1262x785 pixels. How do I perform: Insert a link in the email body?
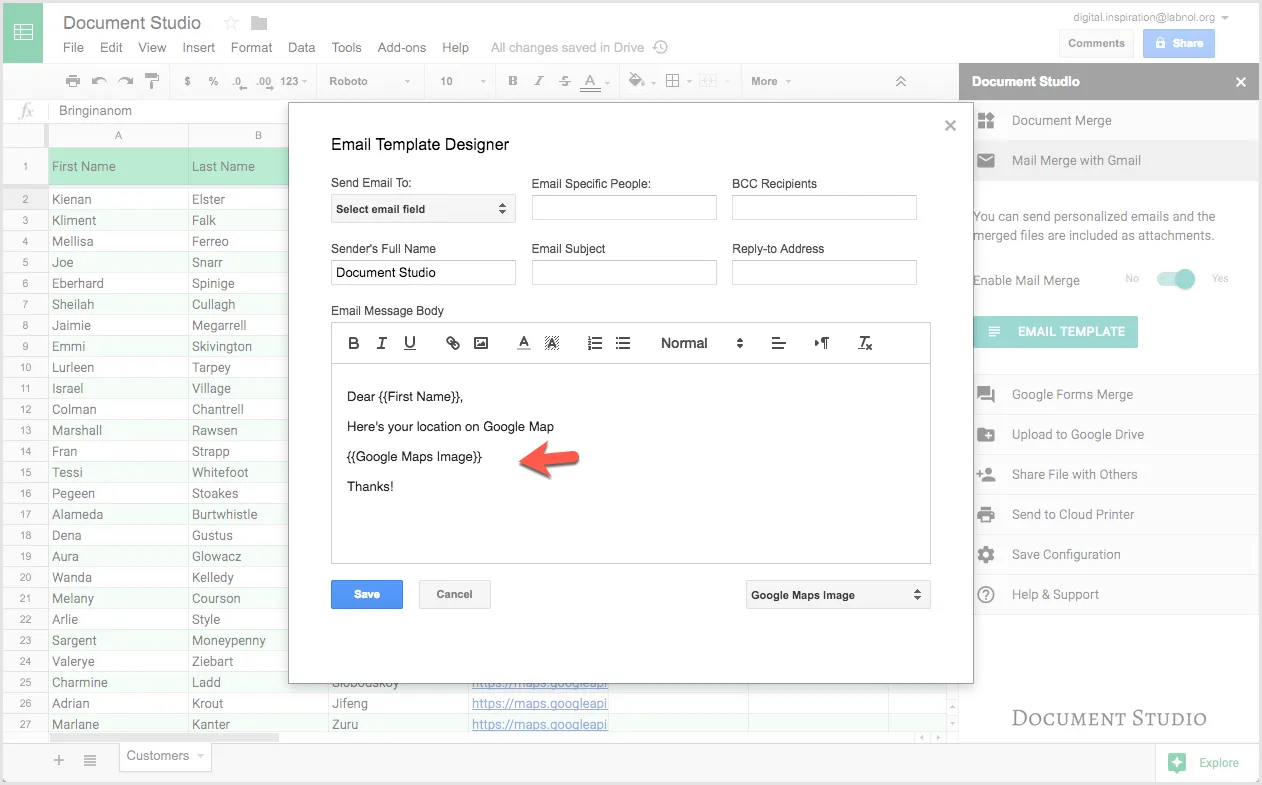coord(452,342)
